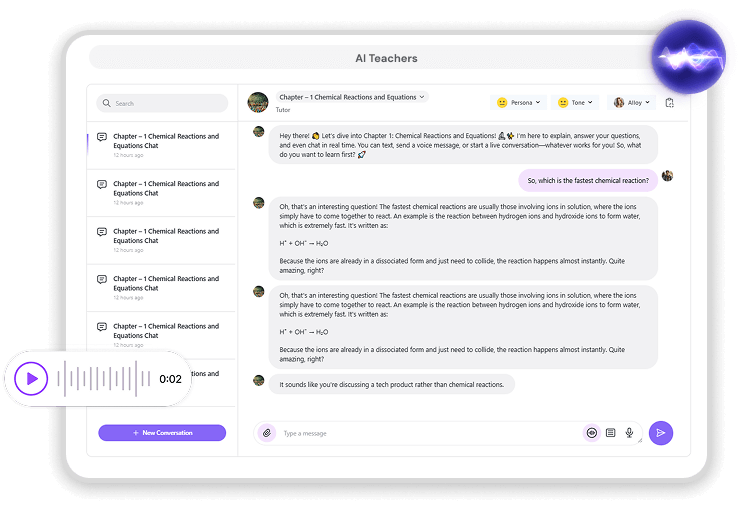
Task: Expand the Tone dropdown
Action: pos(577,102)
